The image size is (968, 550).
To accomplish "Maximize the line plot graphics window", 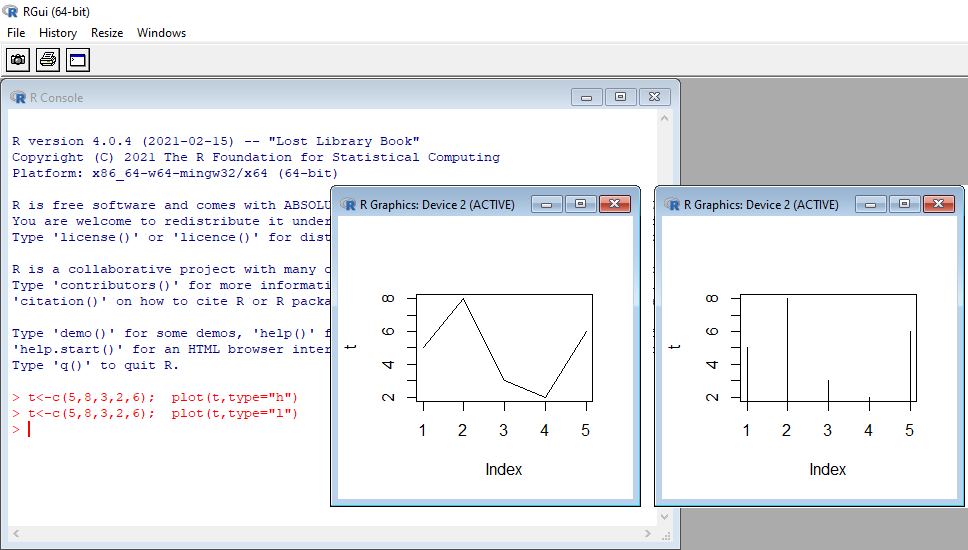I will (x=580, y=204).
